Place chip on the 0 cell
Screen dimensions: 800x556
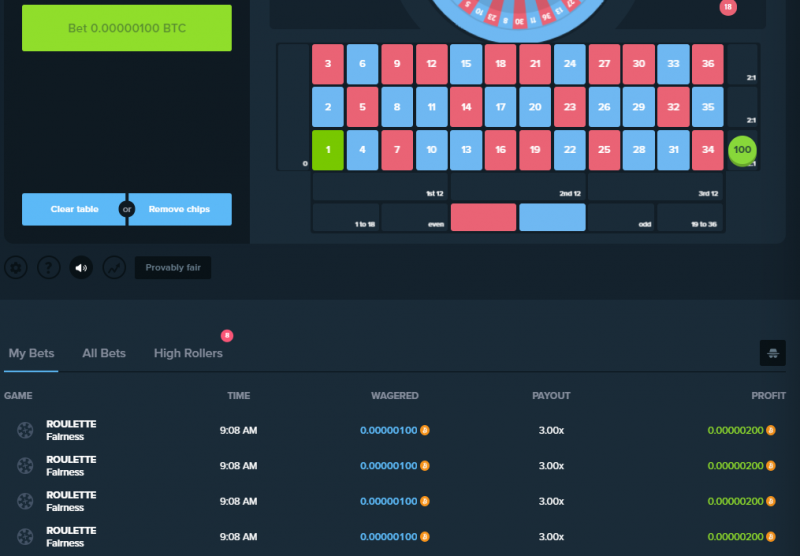(294, 107)
